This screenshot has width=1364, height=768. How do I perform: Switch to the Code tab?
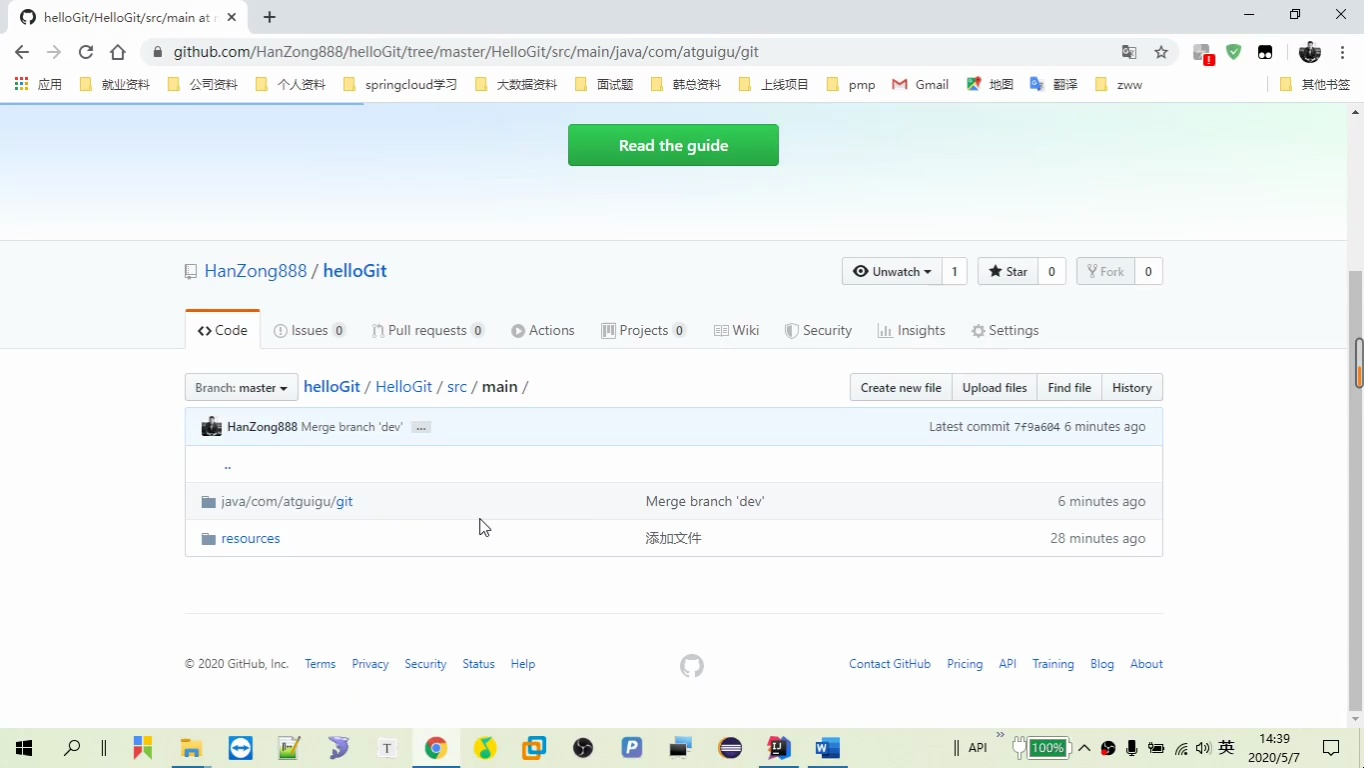(222, 330)
